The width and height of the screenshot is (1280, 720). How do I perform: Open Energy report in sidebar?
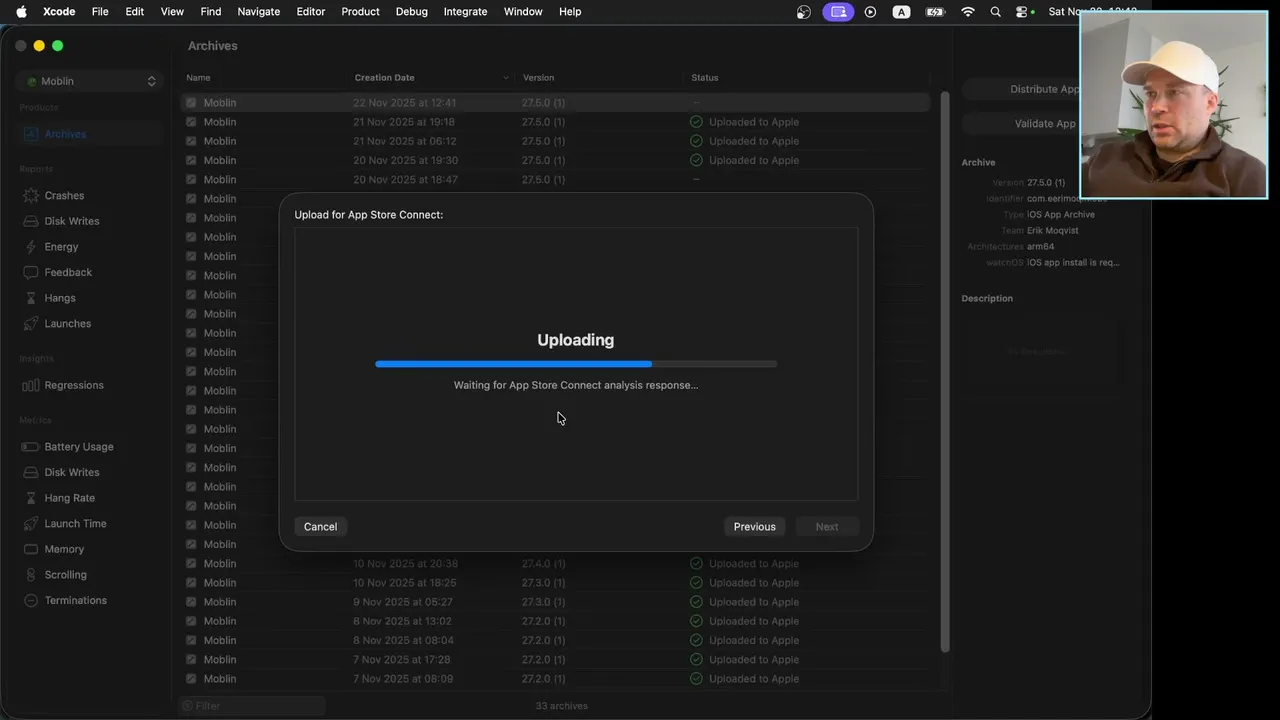pyautogui.click(x=61, y=247)
